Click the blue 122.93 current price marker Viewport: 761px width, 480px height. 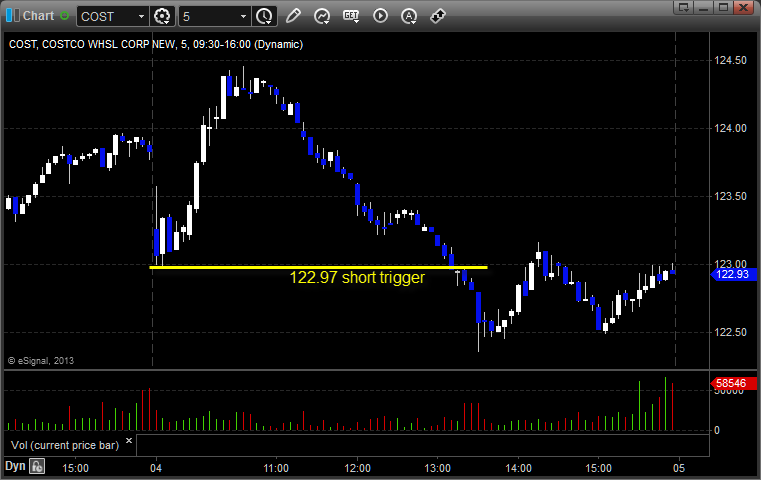pos(734,274)
